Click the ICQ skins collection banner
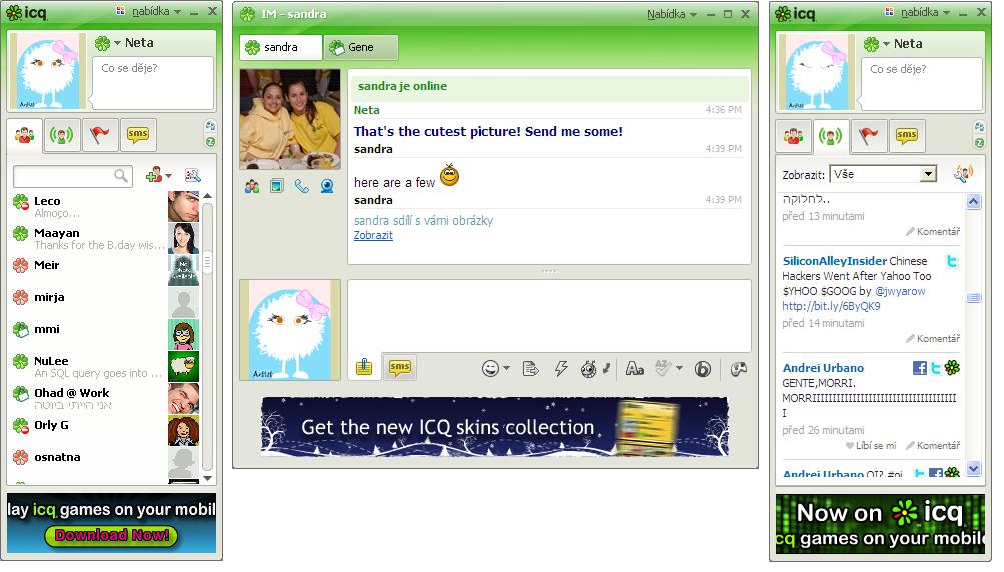Viewport: 1004px width, 572px height. (x=494, y=427)
